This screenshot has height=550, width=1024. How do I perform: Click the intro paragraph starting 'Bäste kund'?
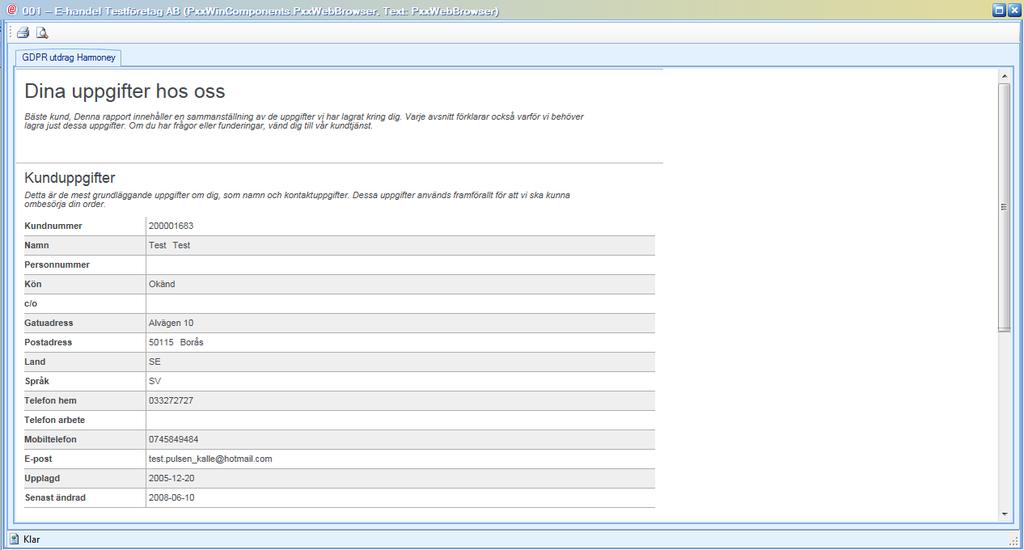pos(304,121)
